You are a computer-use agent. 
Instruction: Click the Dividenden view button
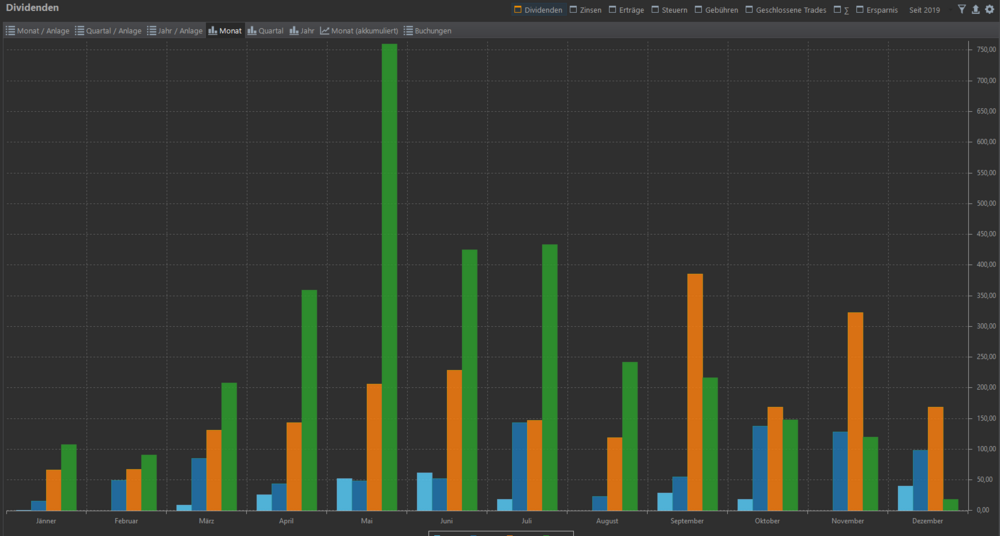538,10
